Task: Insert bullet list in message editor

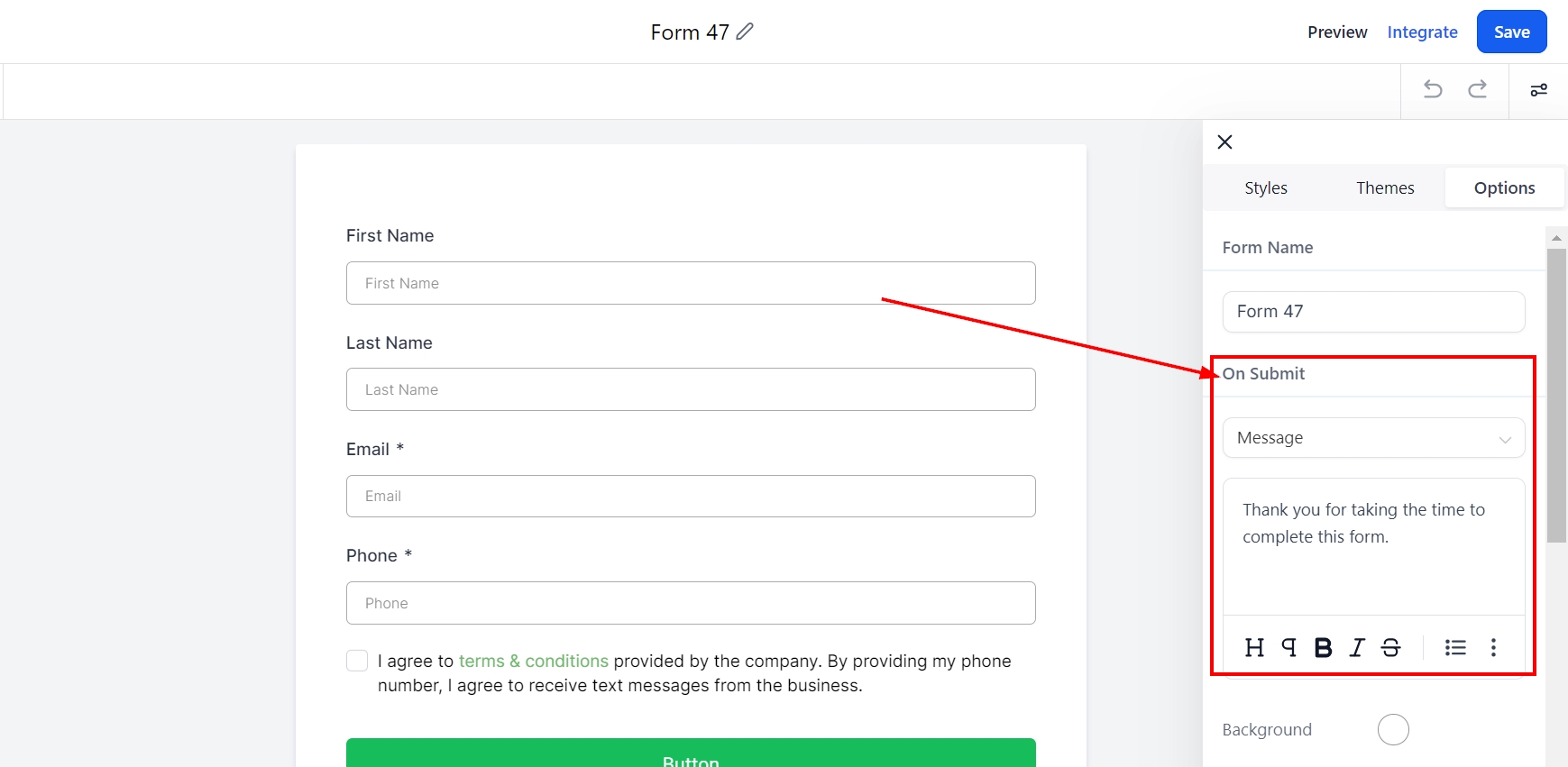Action: (1455, 647)
